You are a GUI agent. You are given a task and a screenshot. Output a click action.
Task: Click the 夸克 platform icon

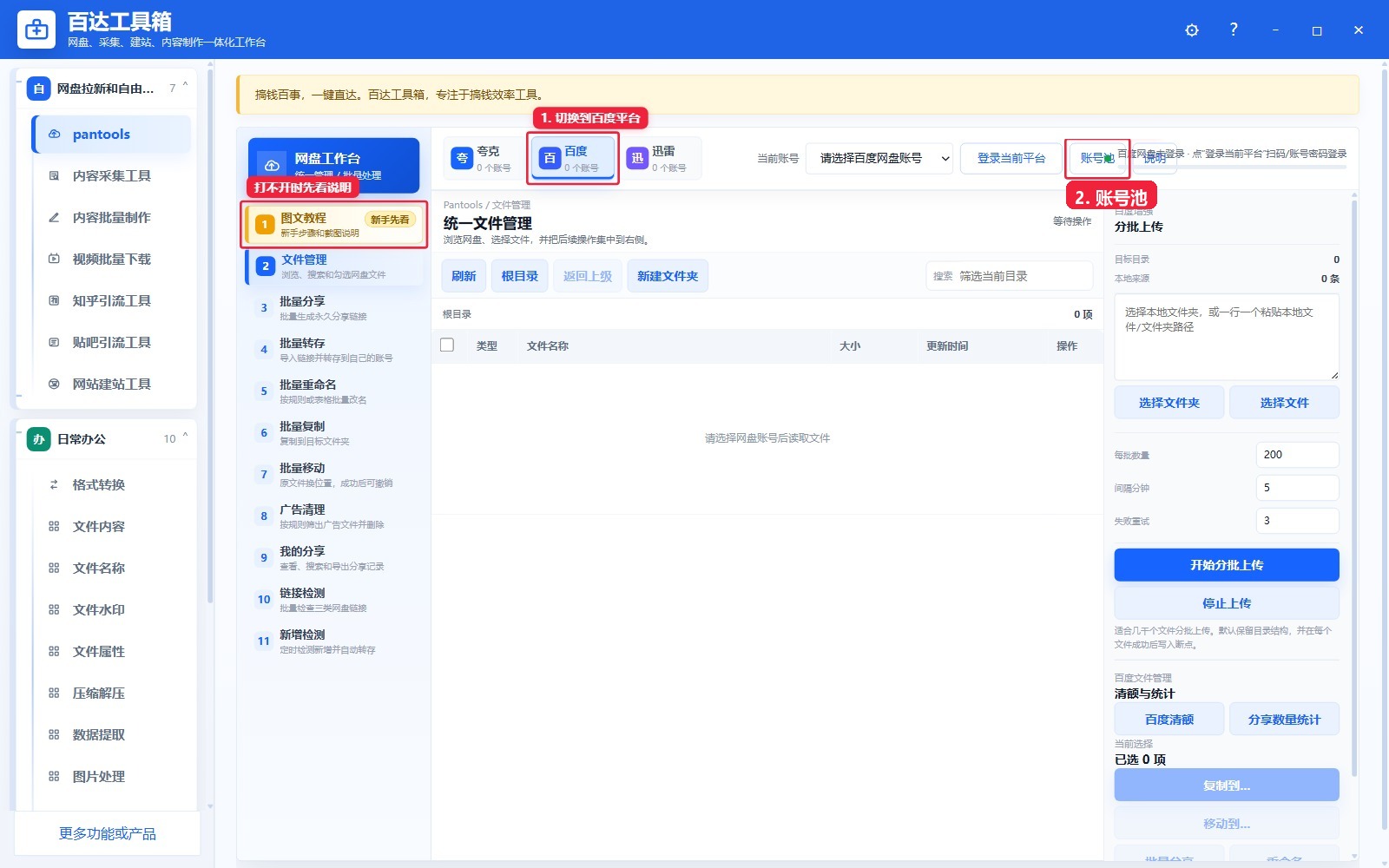point(462,158)
